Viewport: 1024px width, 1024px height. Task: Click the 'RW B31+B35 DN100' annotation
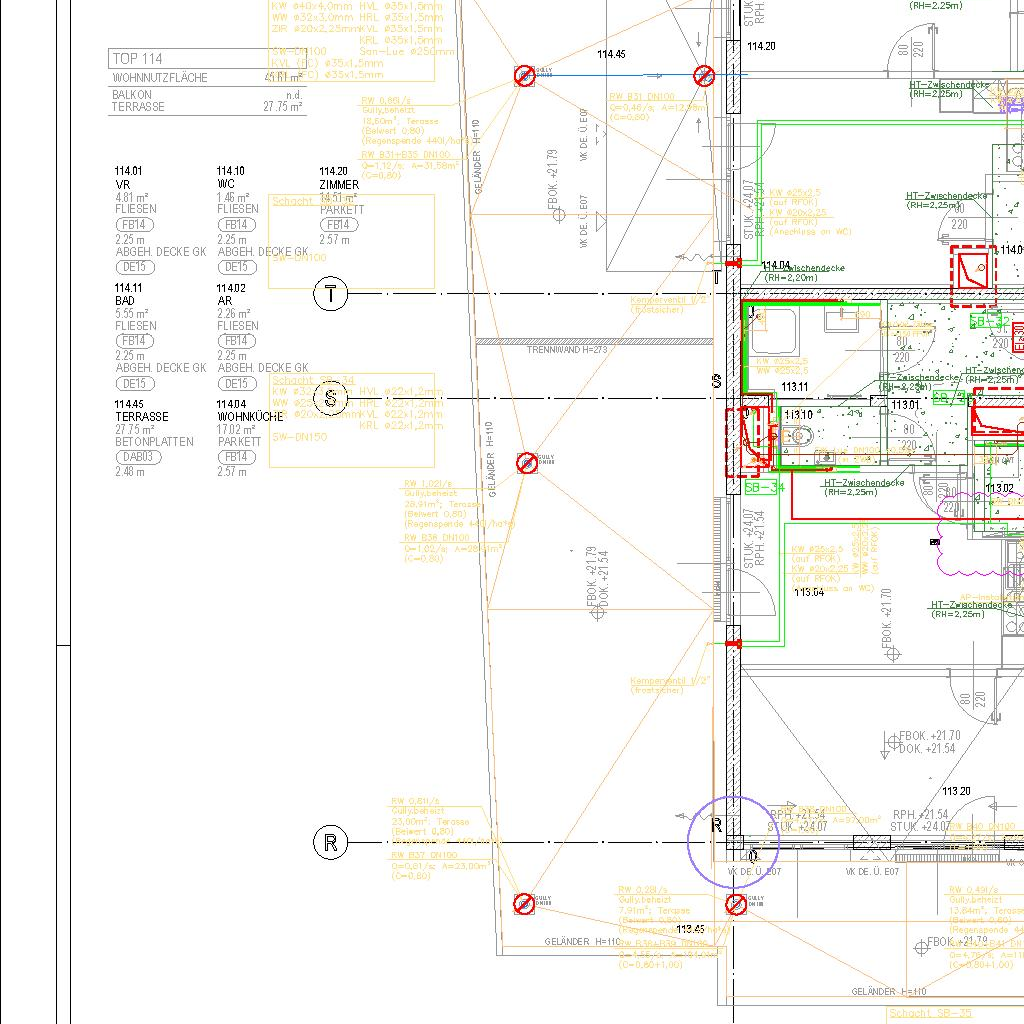click(x=406, y=155)
